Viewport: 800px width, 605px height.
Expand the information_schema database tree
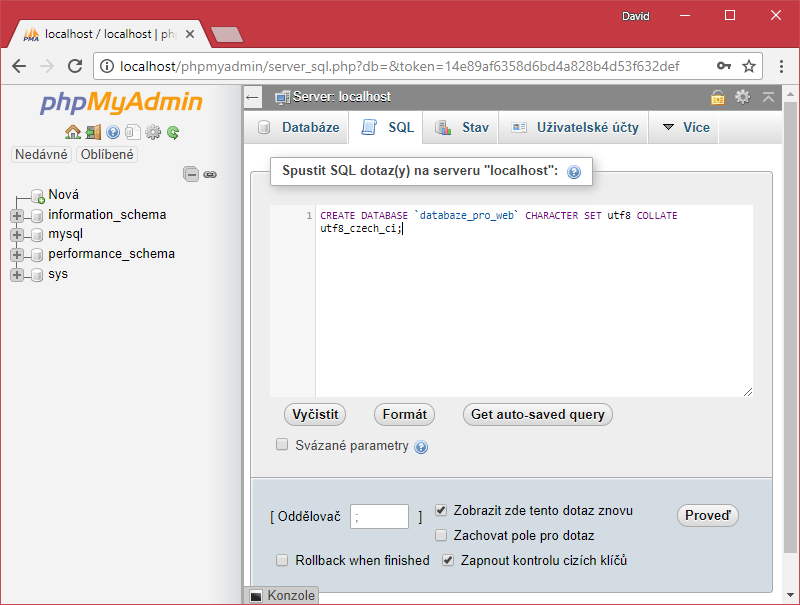click(x=17, y=215)
